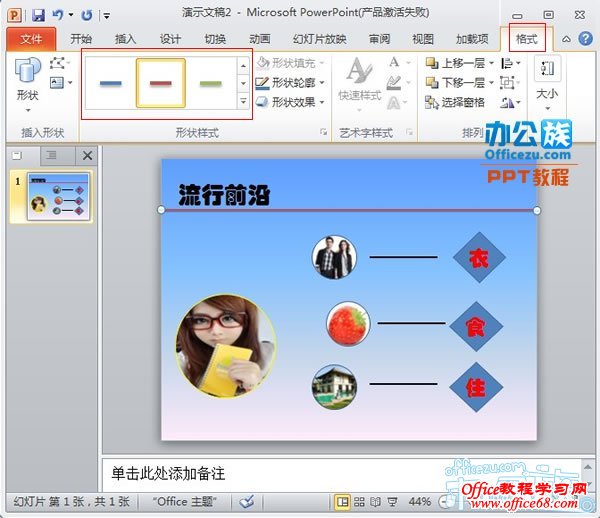Click the spell check status bar icon
Screen dimensions: 600x518
point(247,502)
